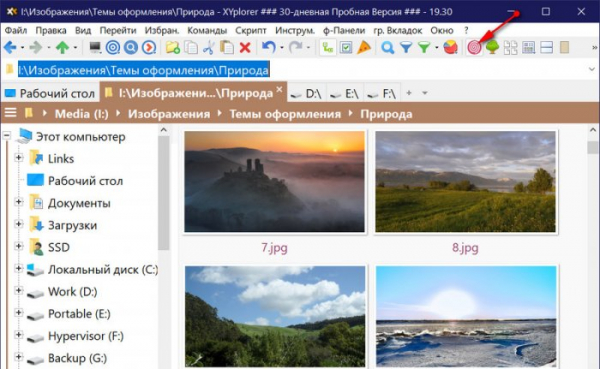Open the address bar dropdown chevron
Viewport: 600px width, 369px height.
[592, 70]
